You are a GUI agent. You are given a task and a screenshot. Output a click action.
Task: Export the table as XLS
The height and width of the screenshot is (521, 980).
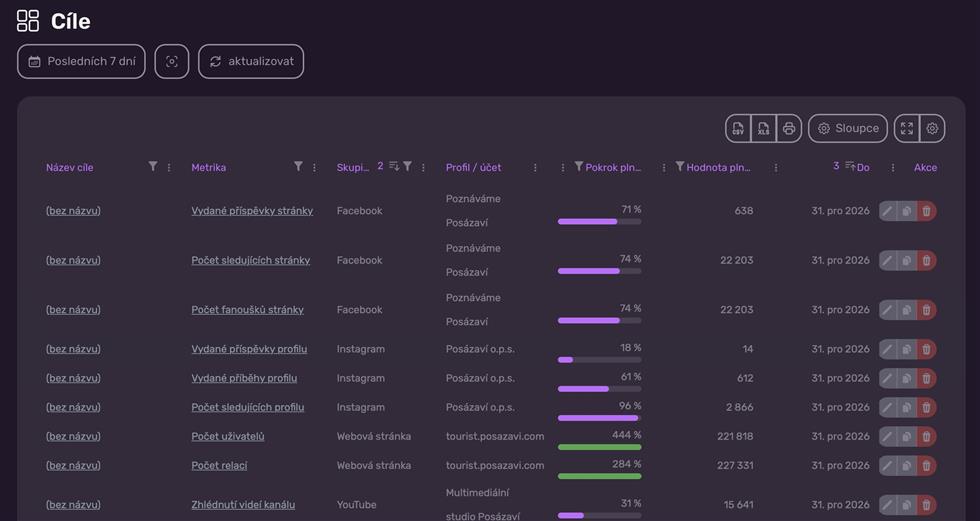763,129
